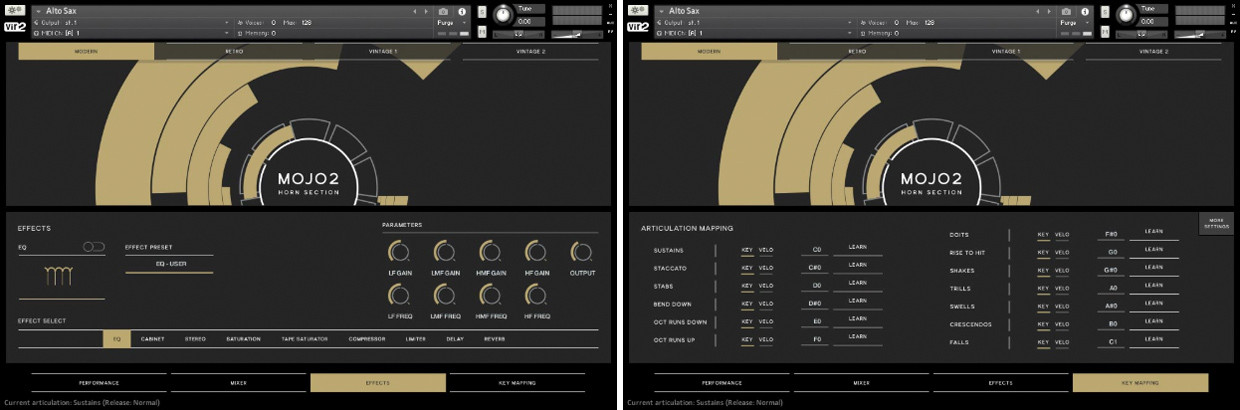
Task: Open MIDI Ch dropdown in Effects-page panel
Action: coord(131,32)
